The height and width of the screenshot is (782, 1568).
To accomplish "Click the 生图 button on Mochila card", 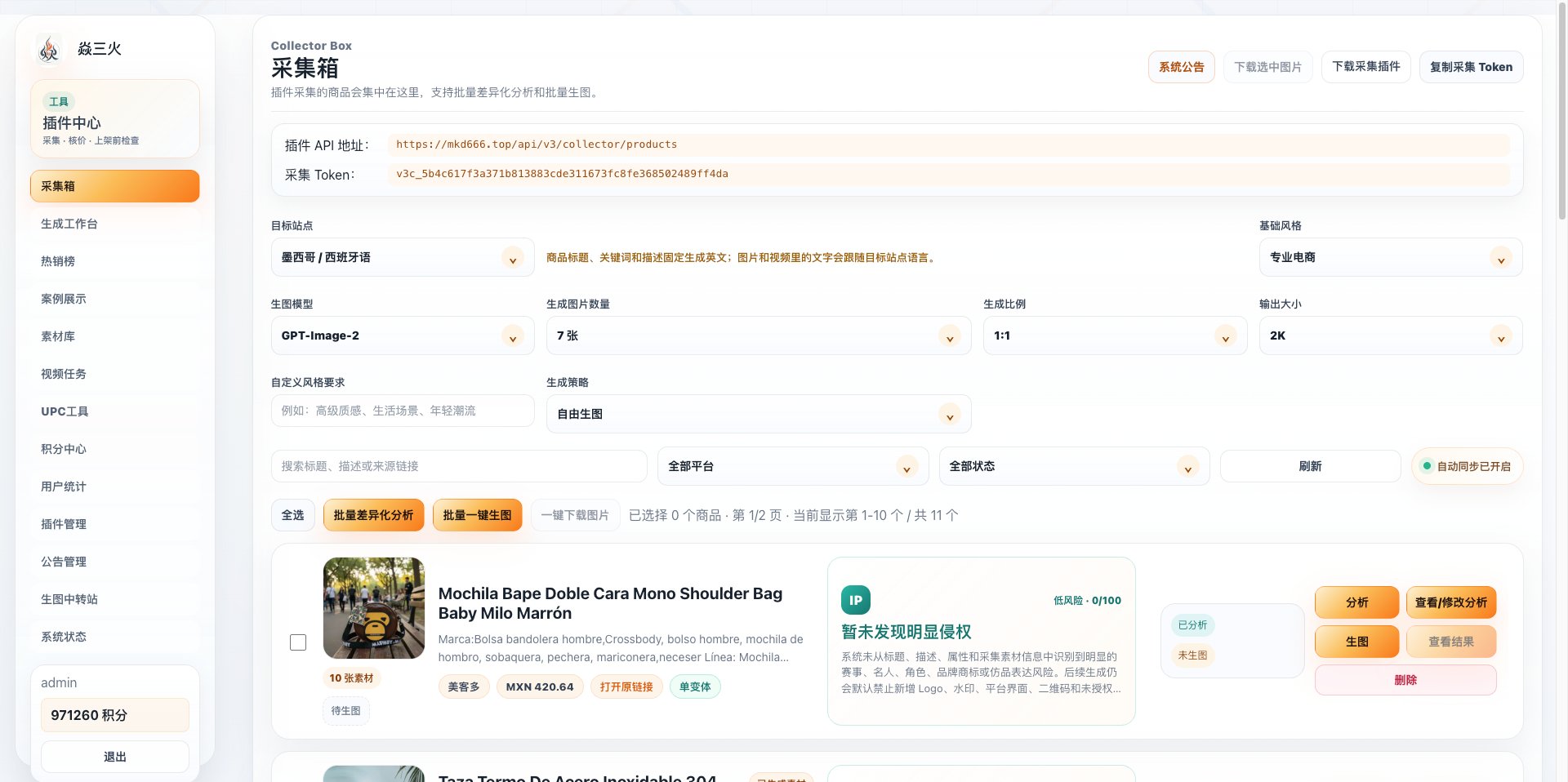I will click(x=1356, y=642).
